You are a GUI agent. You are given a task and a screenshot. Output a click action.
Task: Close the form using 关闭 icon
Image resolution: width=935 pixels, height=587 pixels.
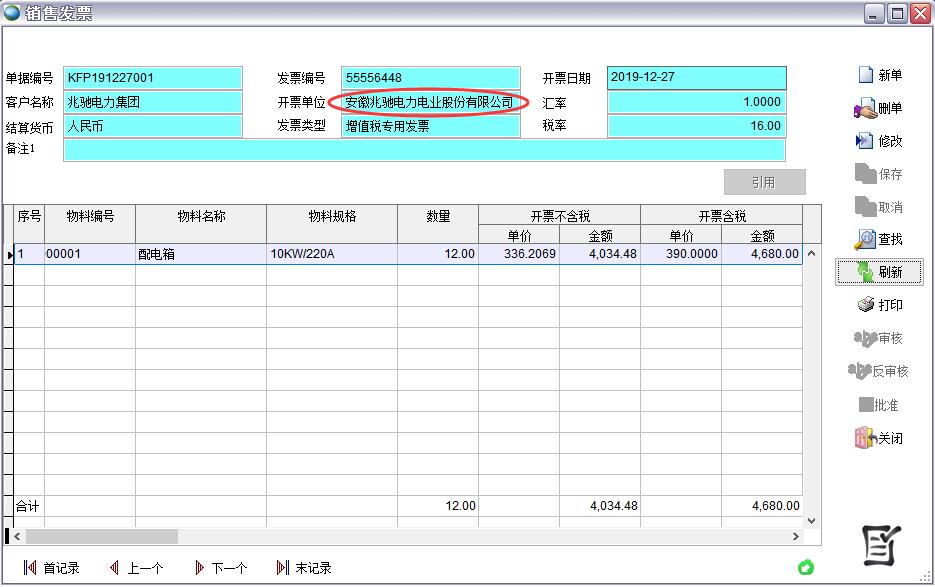pyautogui.click(x=866, y=438)
